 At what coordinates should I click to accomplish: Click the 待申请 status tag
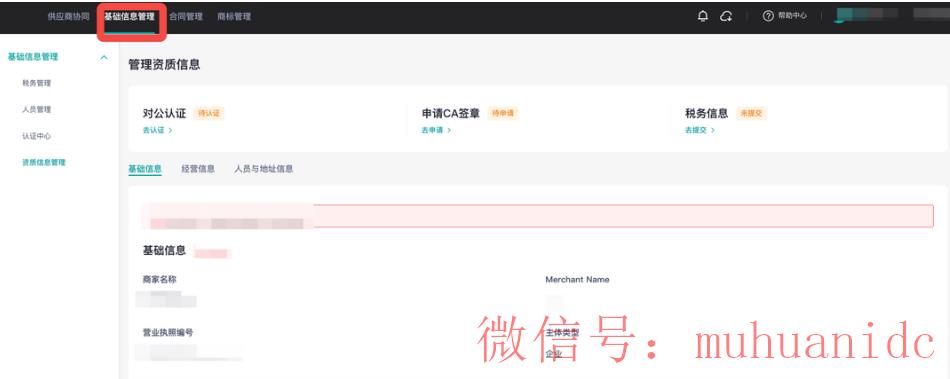[x=503, y=113]
